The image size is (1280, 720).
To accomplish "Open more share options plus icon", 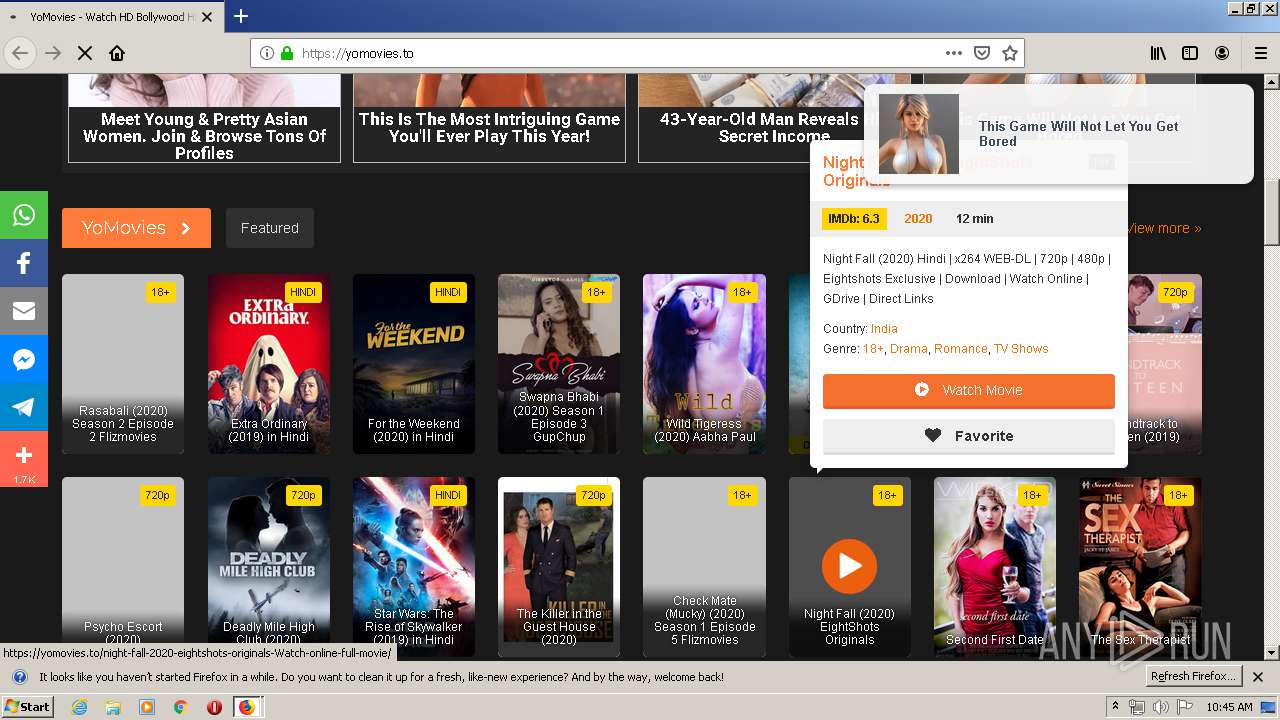I will 24,459.
